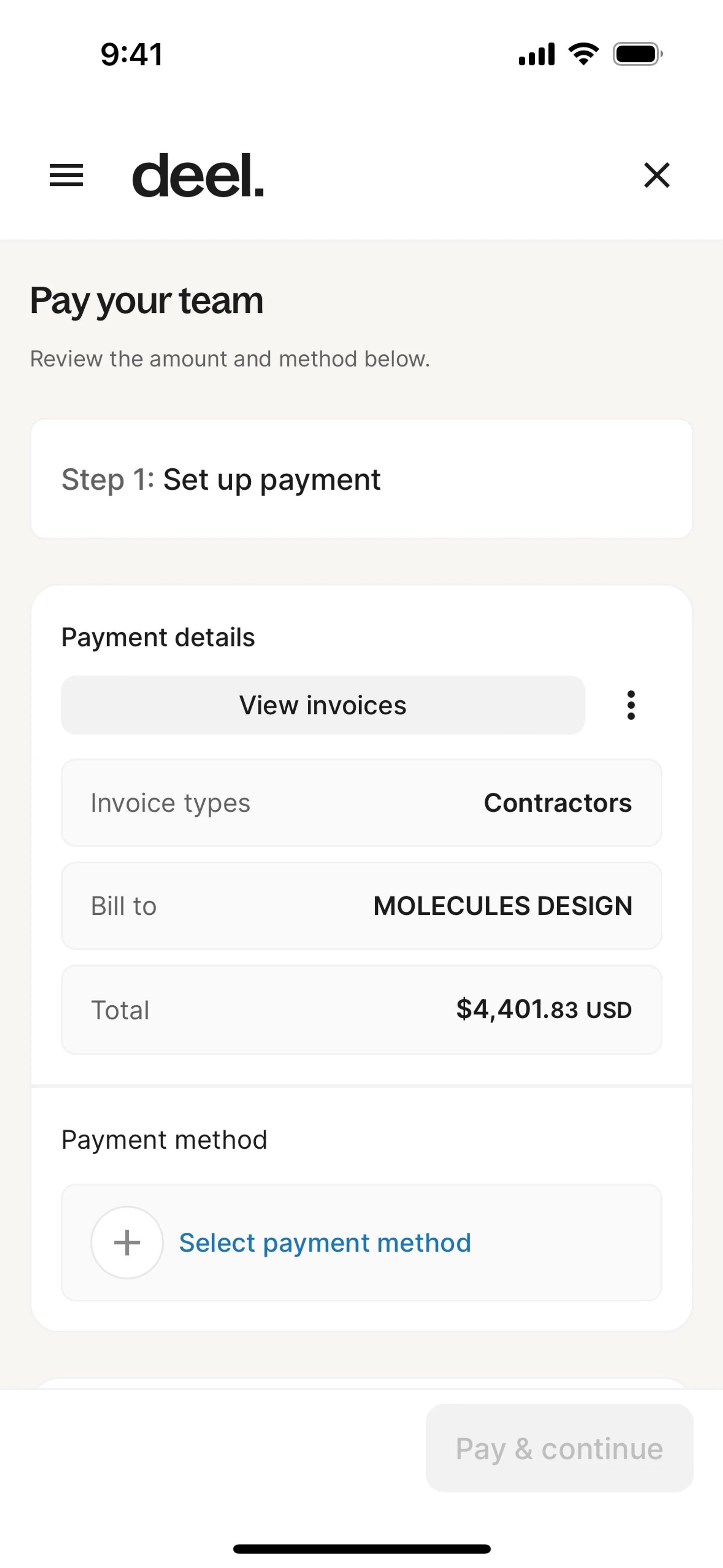This screenshot has width=723, height=1568.
Task: Tap the cellular signal status icon
Action: pos(536,54)
